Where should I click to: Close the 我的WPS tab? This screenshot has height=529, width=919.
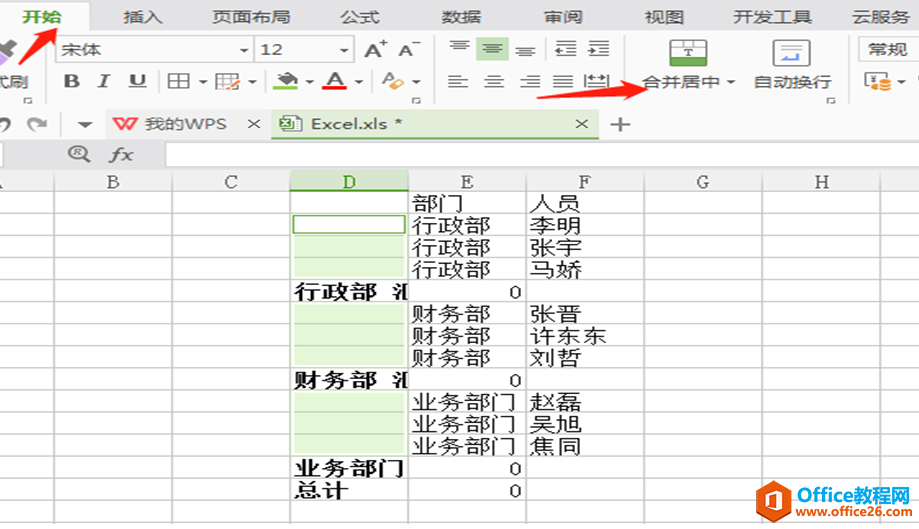254,124
